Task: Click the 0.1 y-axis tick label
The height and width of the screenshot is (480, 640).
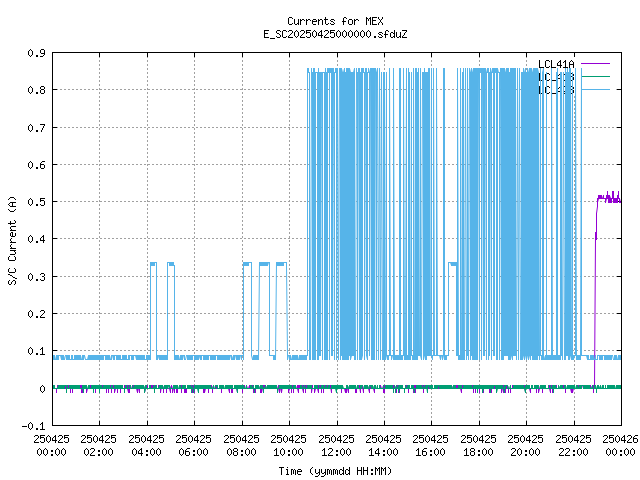Action: tap(35, 352)
